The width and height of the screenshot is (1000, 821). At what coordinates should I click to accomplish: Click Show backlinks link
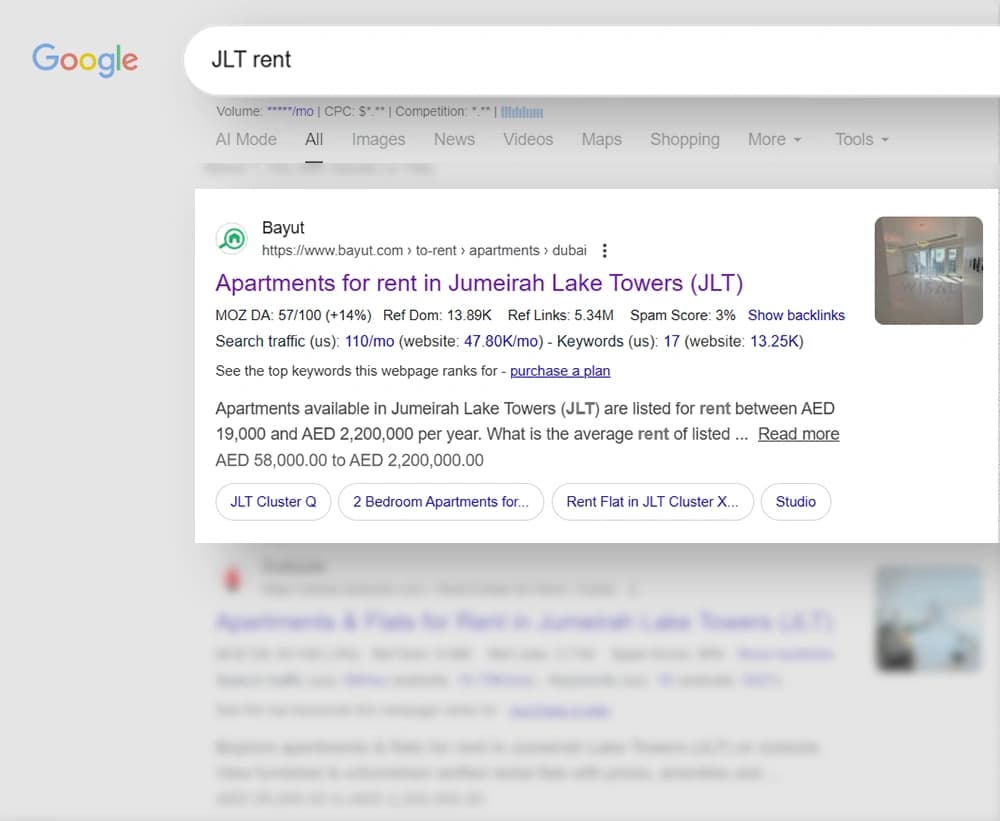click(x=796, y=315)
